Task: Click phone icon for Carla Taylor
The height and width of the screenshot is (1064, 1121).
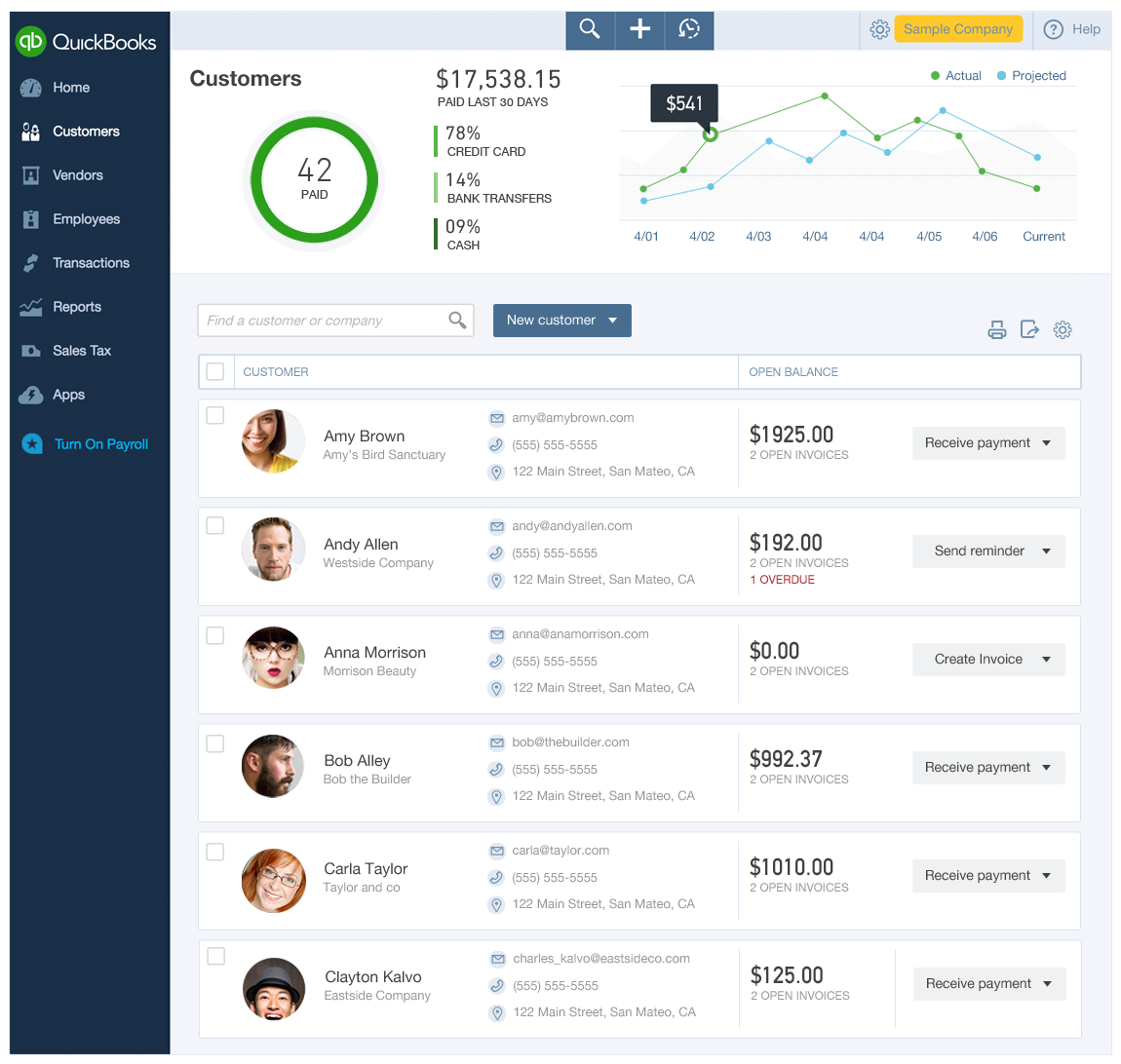Action: 496,878
